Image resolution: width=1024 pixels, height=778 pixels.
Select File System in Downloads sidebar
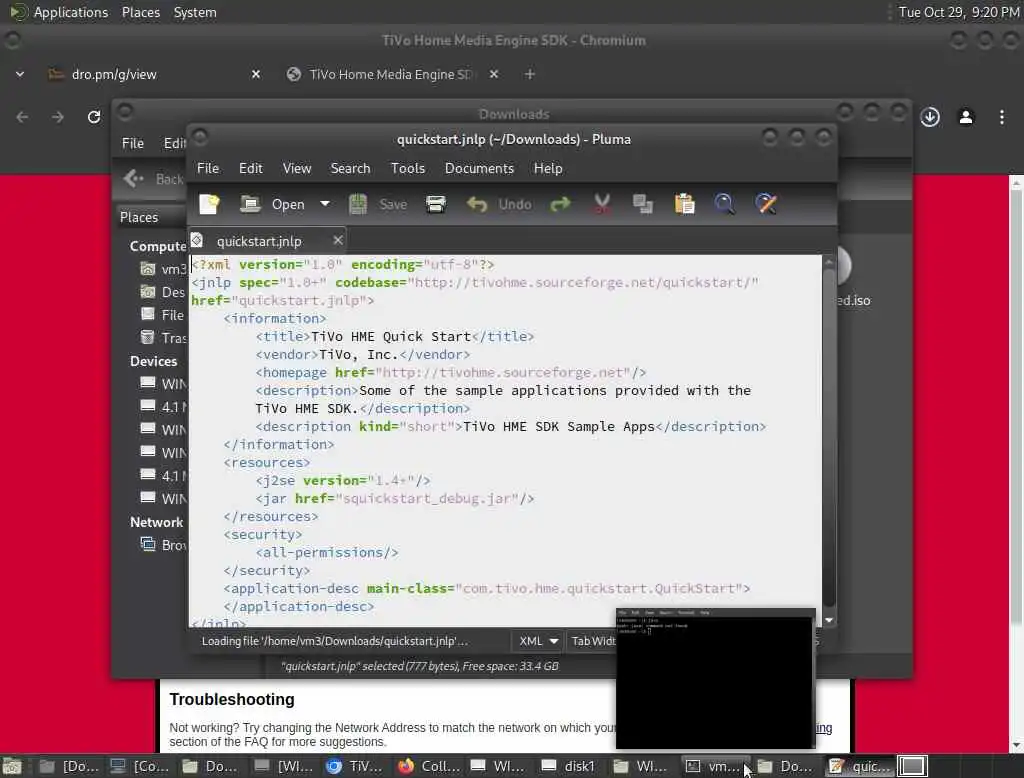(x=163, y=315)
